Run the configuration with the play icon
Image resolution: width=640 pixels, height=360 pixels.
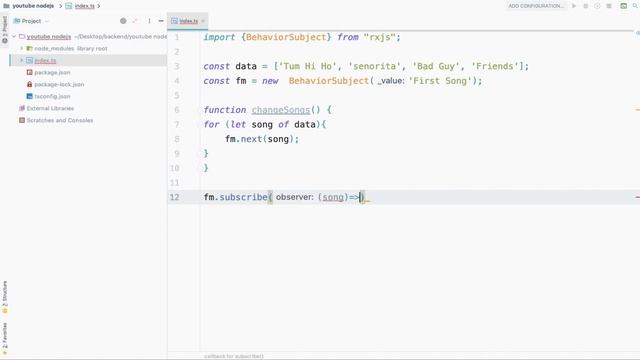(x=574, y=6)
